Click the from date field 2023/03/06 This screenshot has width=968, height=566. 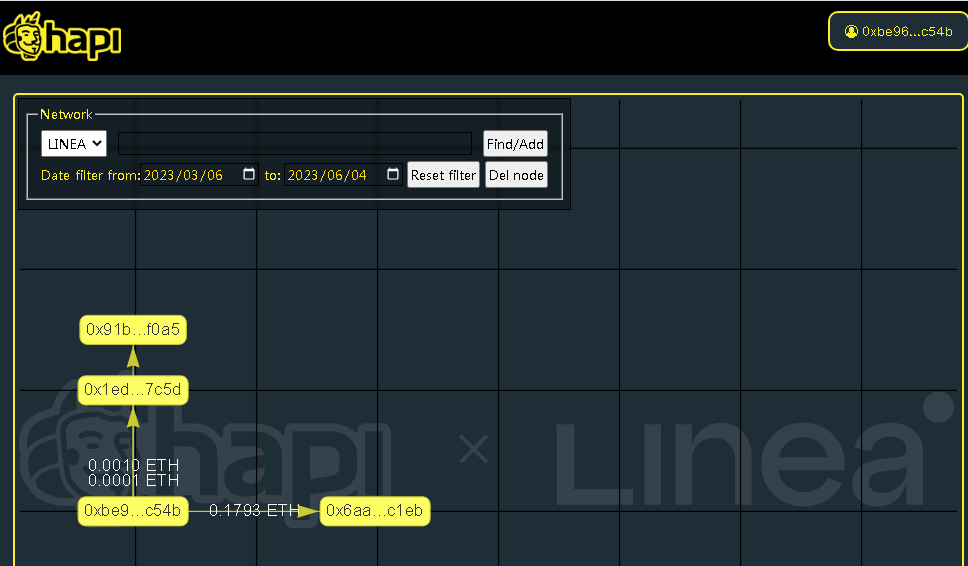[x=199, y=175]
